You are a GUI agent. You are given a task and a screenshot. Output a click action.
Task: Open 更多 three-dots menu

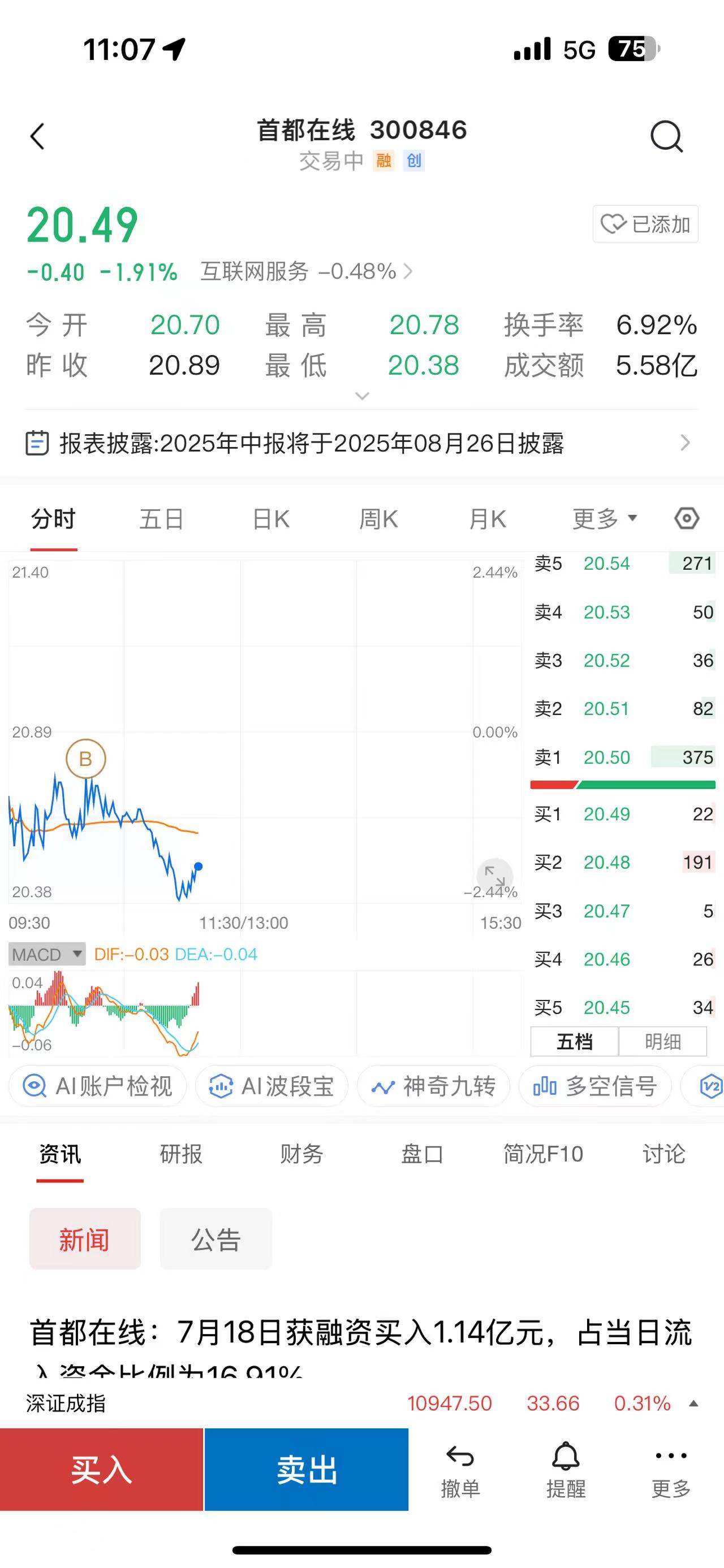(x=671, y=1470)
